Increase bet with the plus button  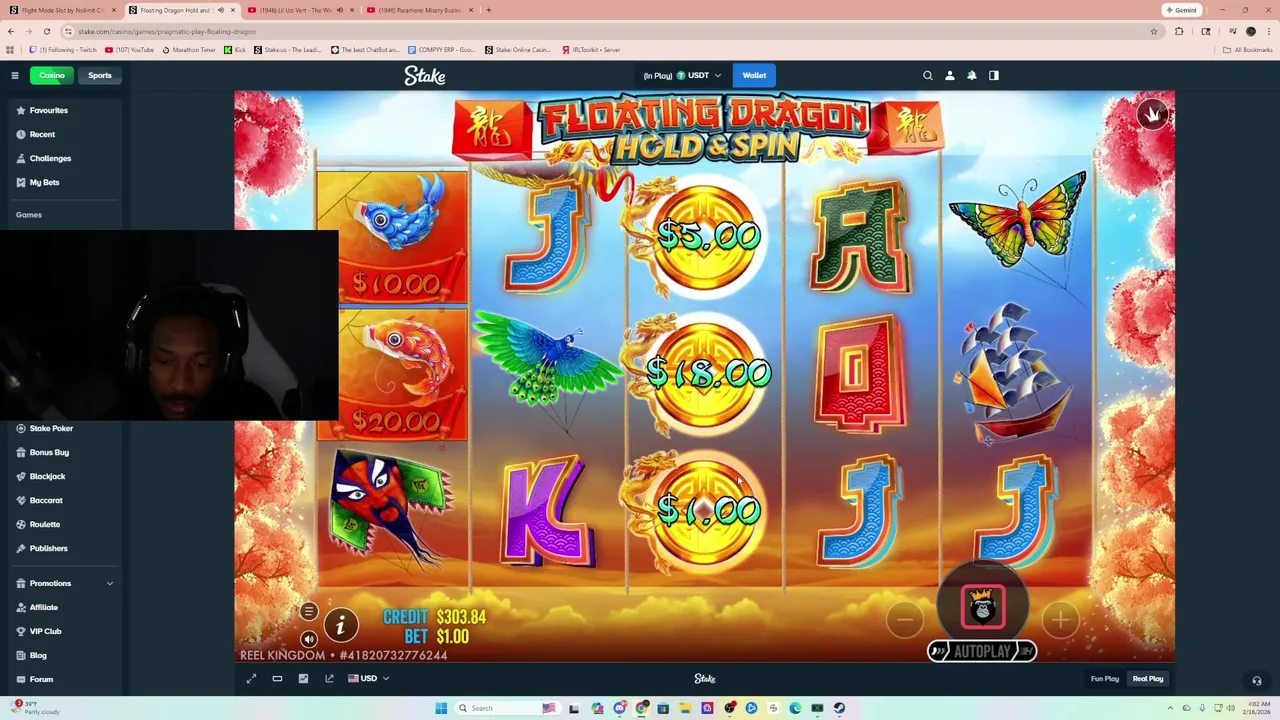(x=1060, y=620)
